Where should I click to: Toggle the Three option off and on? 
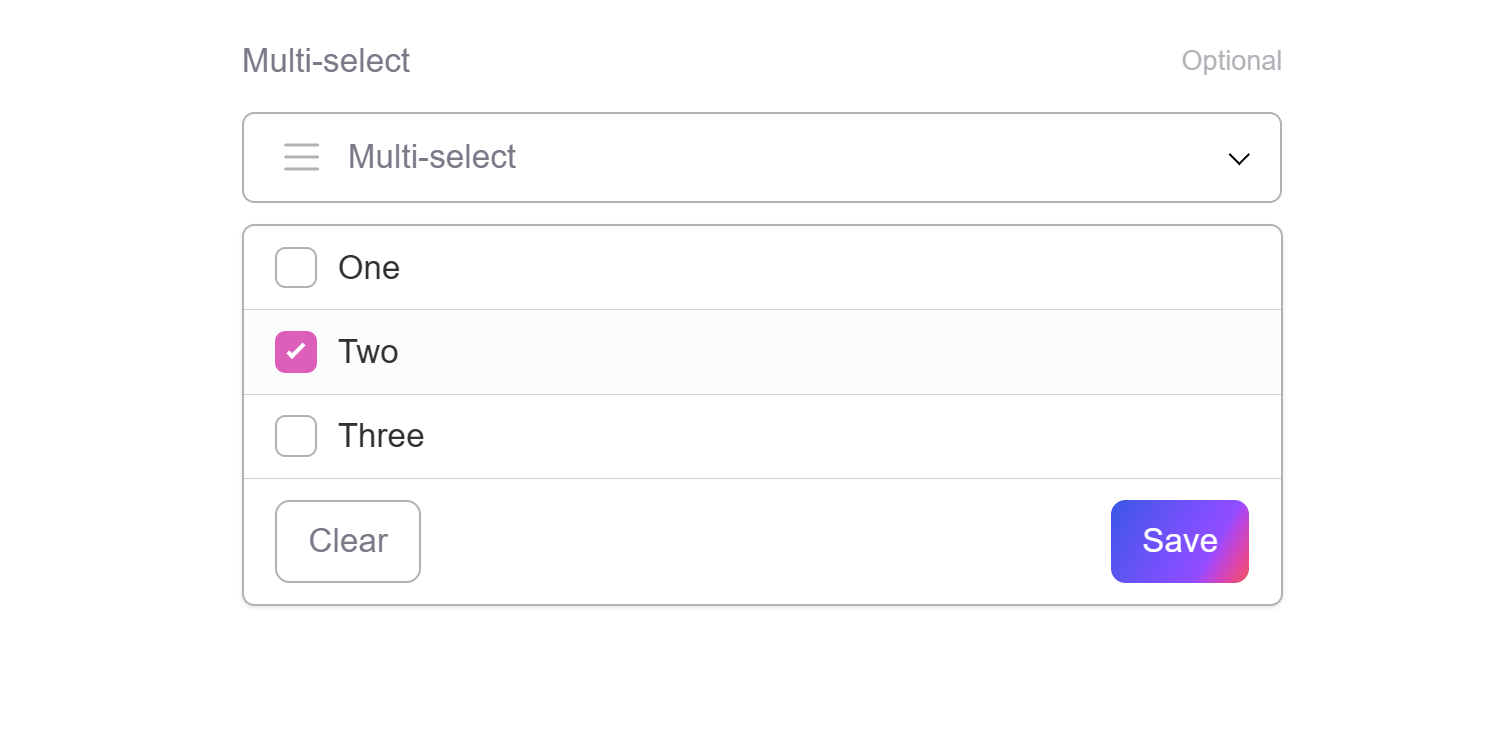pyautogui.click(x=296, y=436)
